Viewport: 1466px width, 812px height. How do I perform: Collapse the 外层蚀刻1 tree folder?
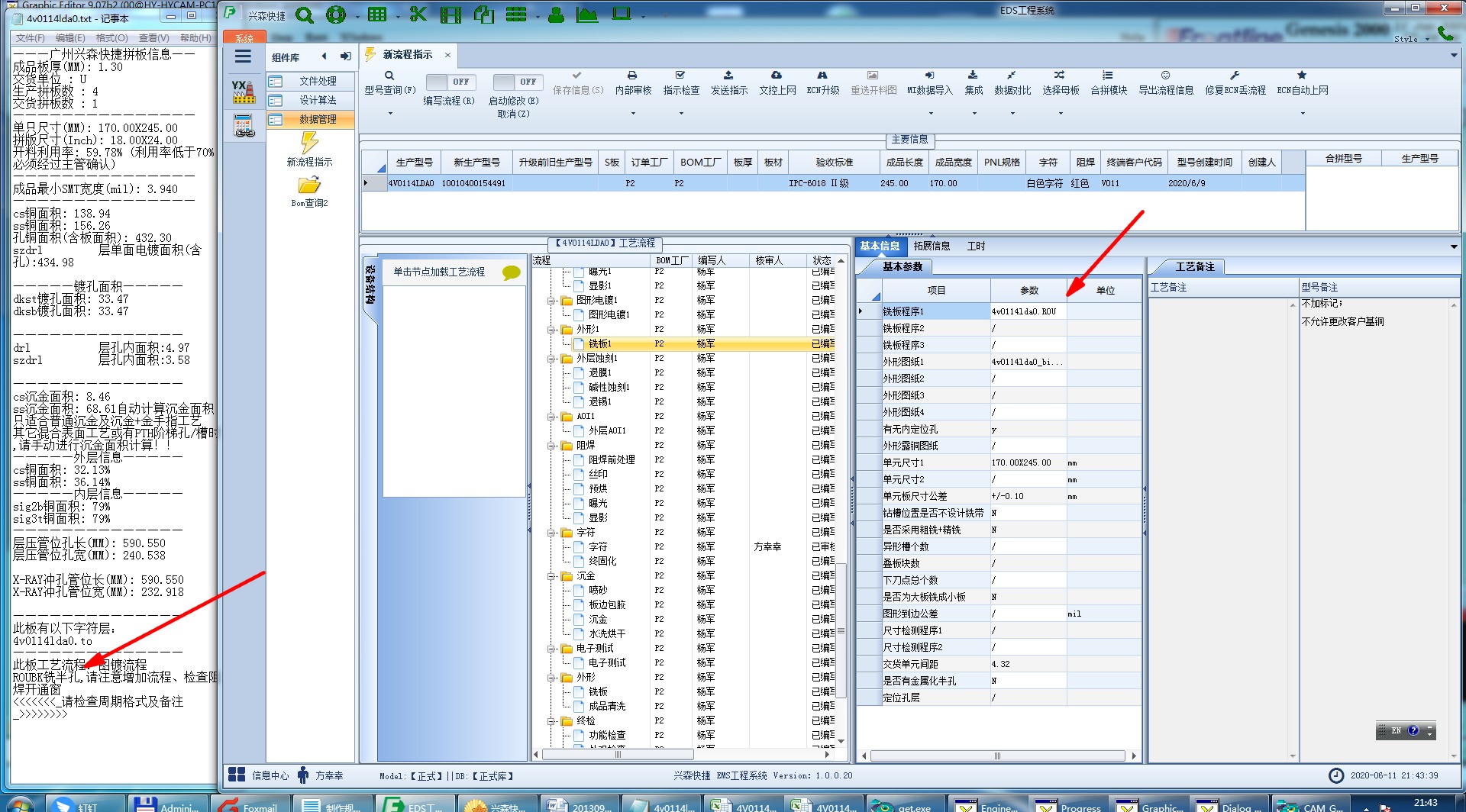551,359
